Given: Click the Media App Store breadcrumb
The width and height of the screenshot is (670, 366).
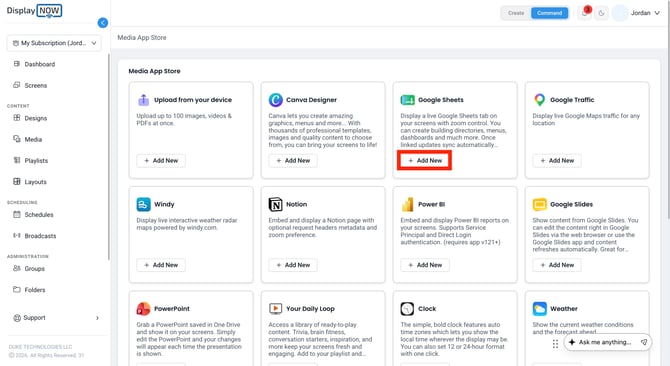Looking at the screenshot, I should (142, 38).
